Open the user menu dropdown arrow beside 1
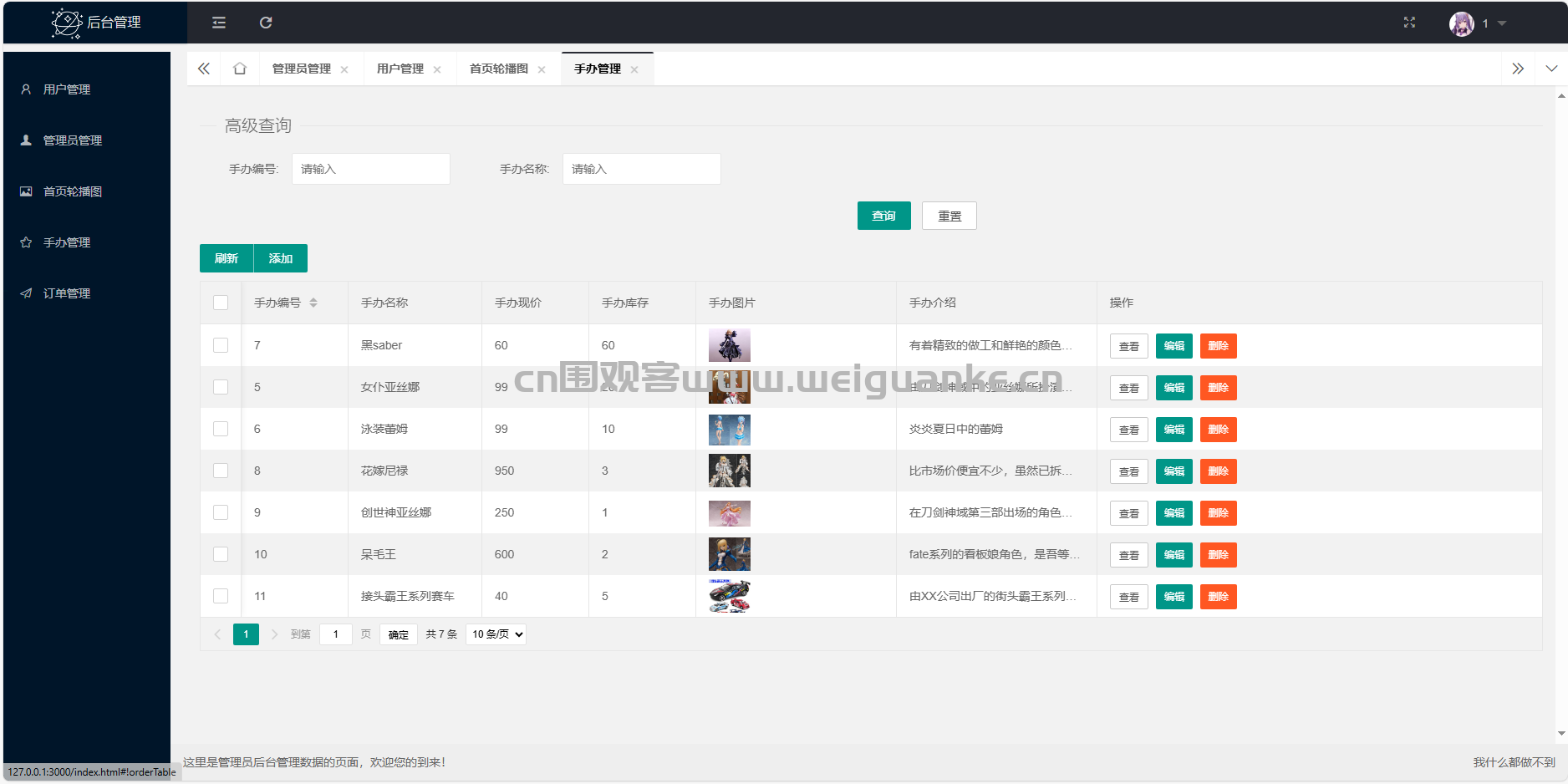Image resolution: width=1568 pixels, height=784 pixels. click(x=1502, y=23)
